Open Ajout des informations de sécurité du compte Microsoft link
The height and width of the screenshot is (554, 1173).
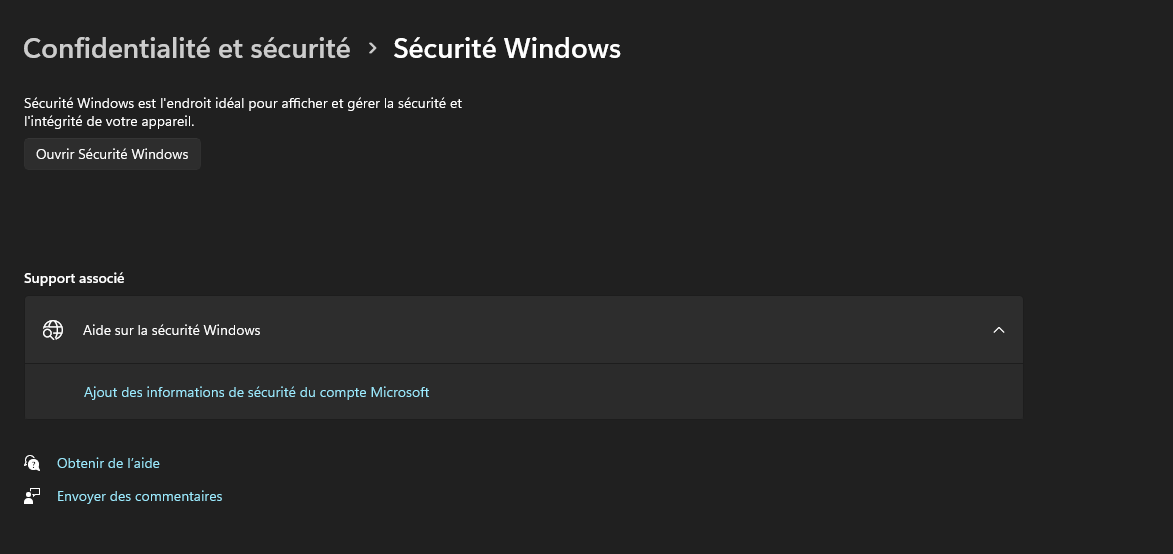(x=256, y=392)
